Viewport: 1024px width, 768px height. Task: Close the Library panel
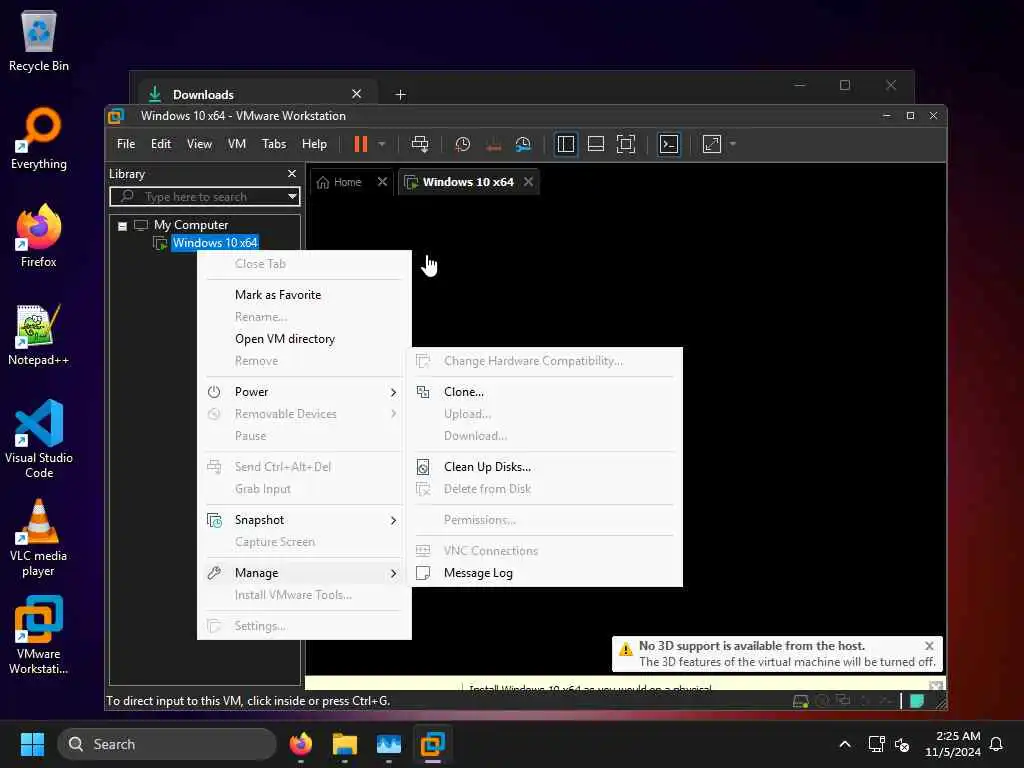[292, 174]
